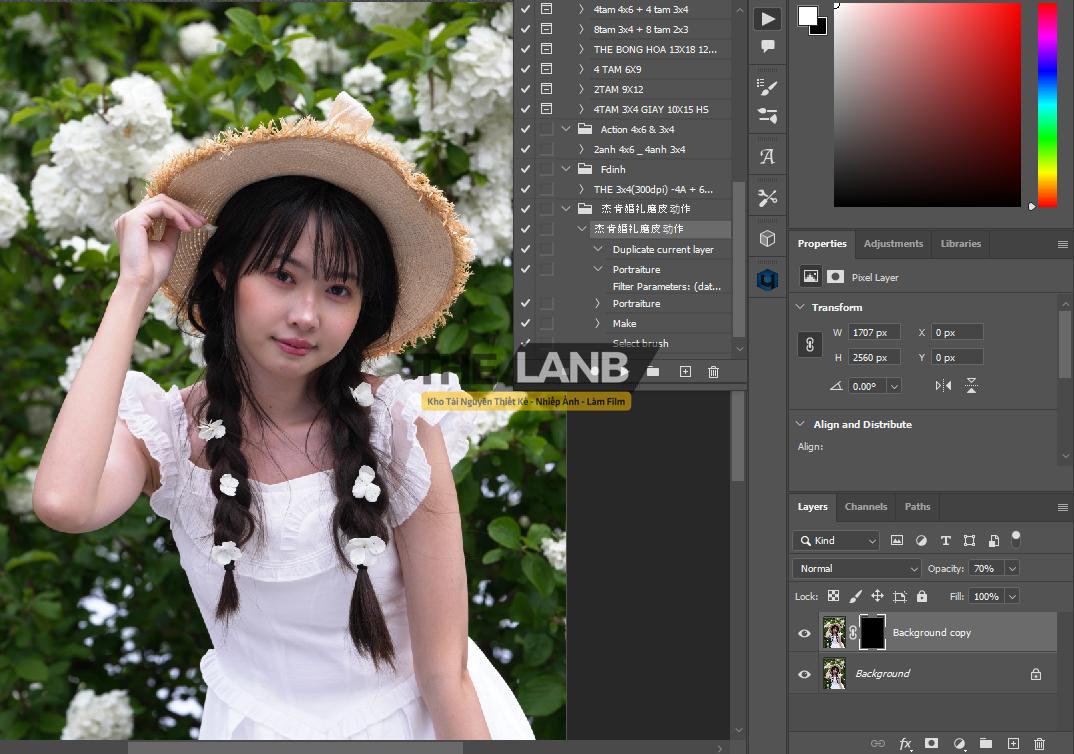Viewport: 1074px width, 754px height.
Task: Toggle visibility of the Background layer
Action: 804,674
